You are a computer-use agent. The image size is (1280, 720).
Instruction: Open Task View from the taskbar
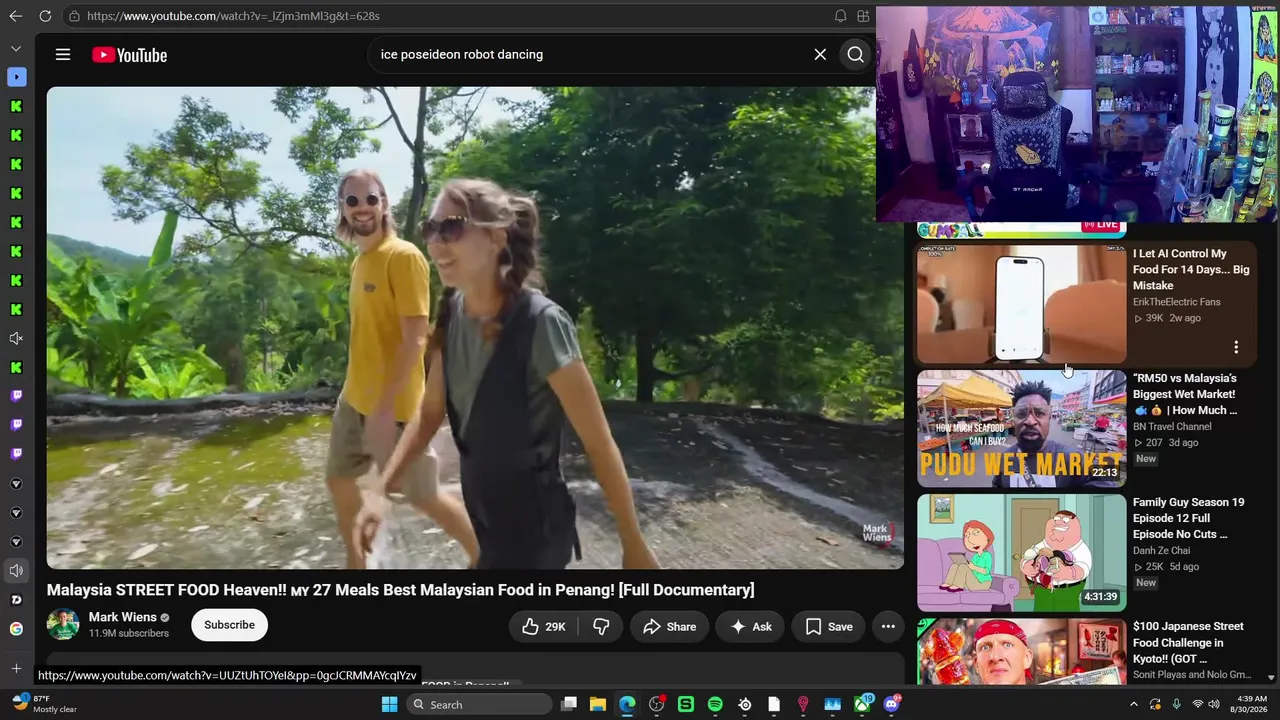tap(568, 704)
